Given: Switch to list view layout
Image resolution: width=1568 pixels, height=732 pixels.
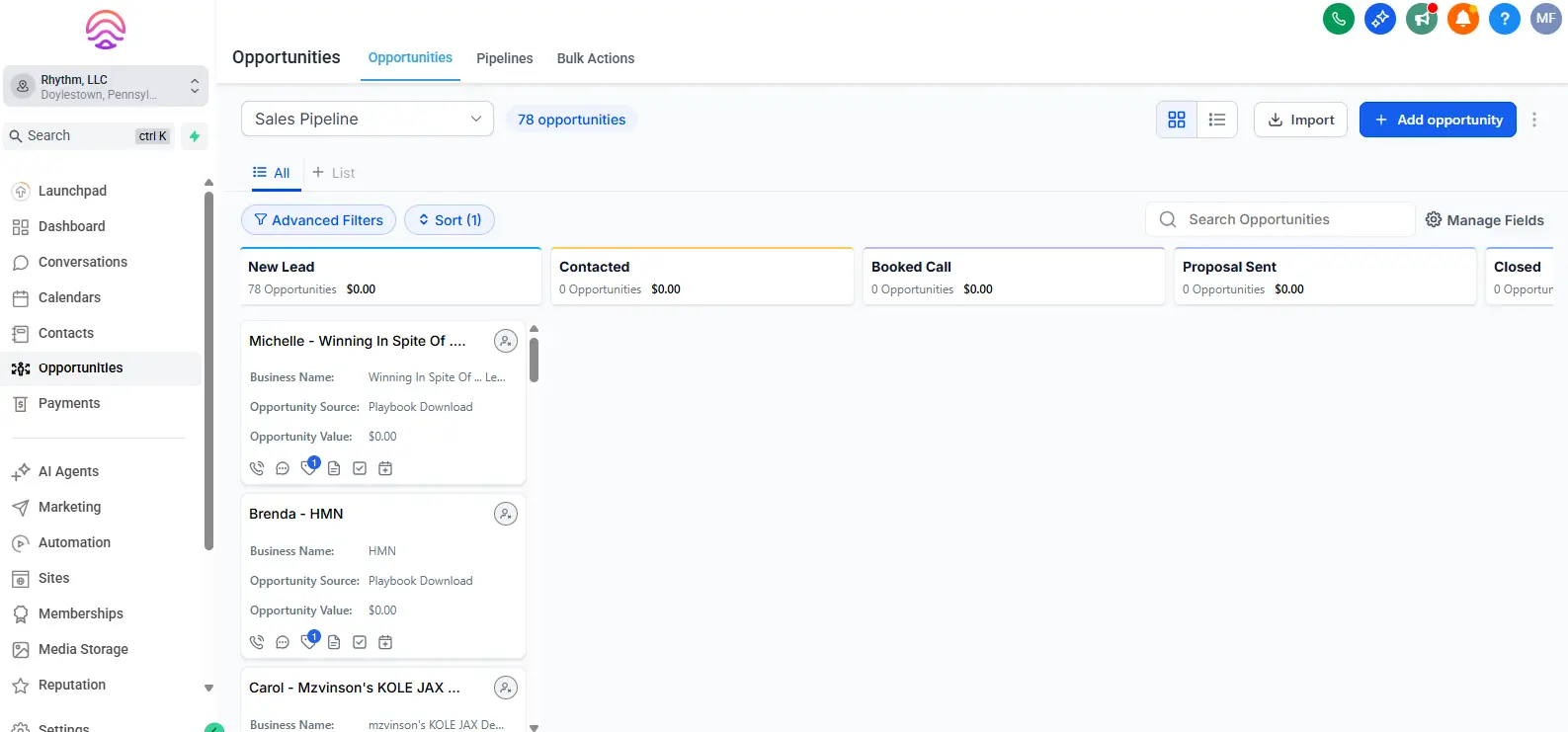Looking at the screenshot, I should pos(1216,120).
